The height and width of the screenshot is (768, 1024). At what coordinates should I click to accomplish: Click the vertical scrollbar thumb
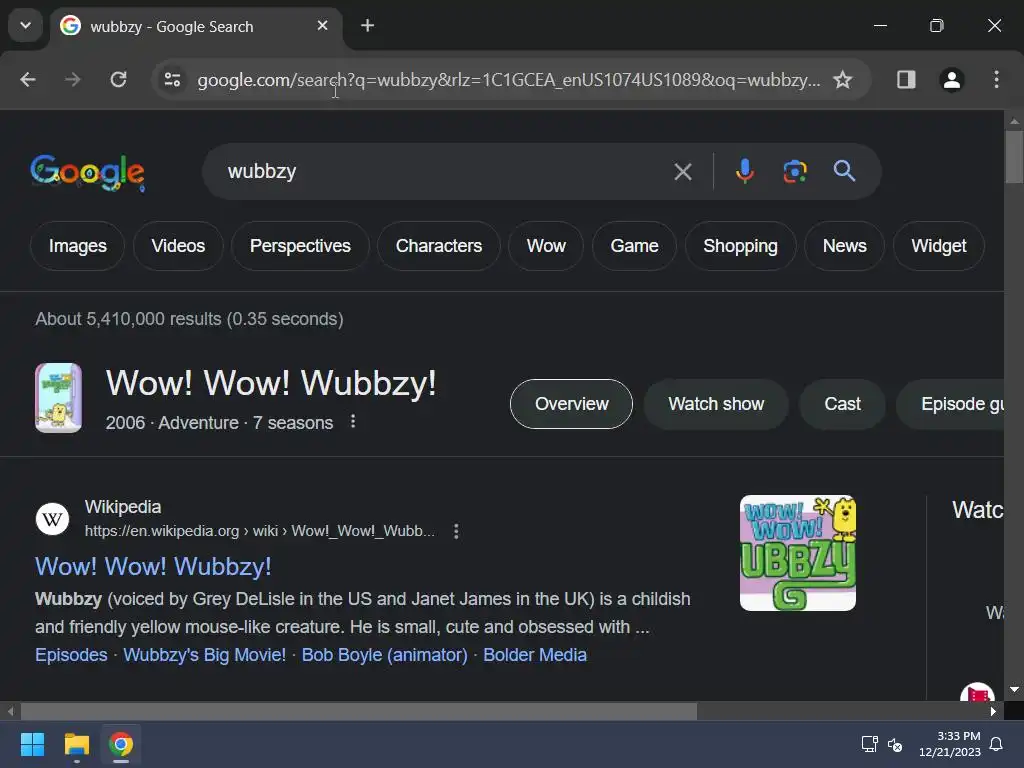click(x=1014, y=157)
